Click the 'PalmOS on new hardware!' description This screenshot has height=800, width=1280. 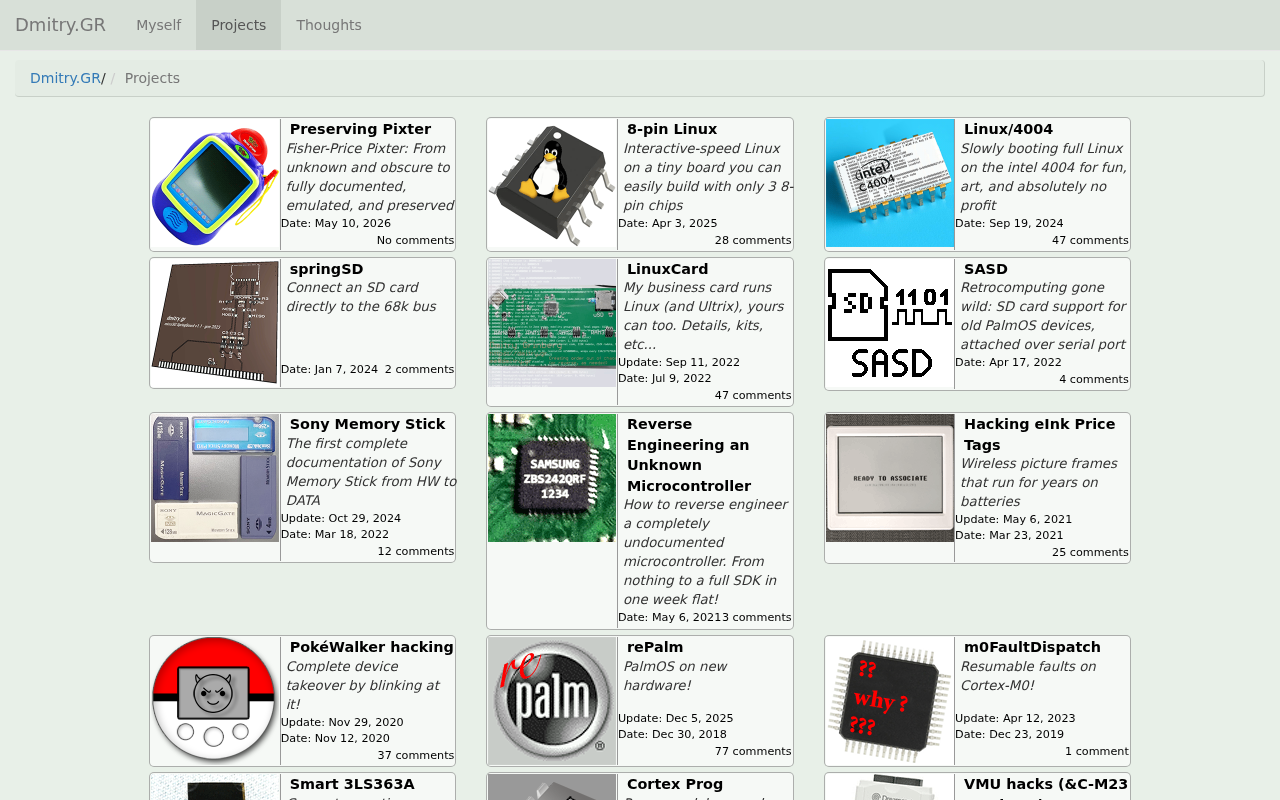tap(676, 676)
